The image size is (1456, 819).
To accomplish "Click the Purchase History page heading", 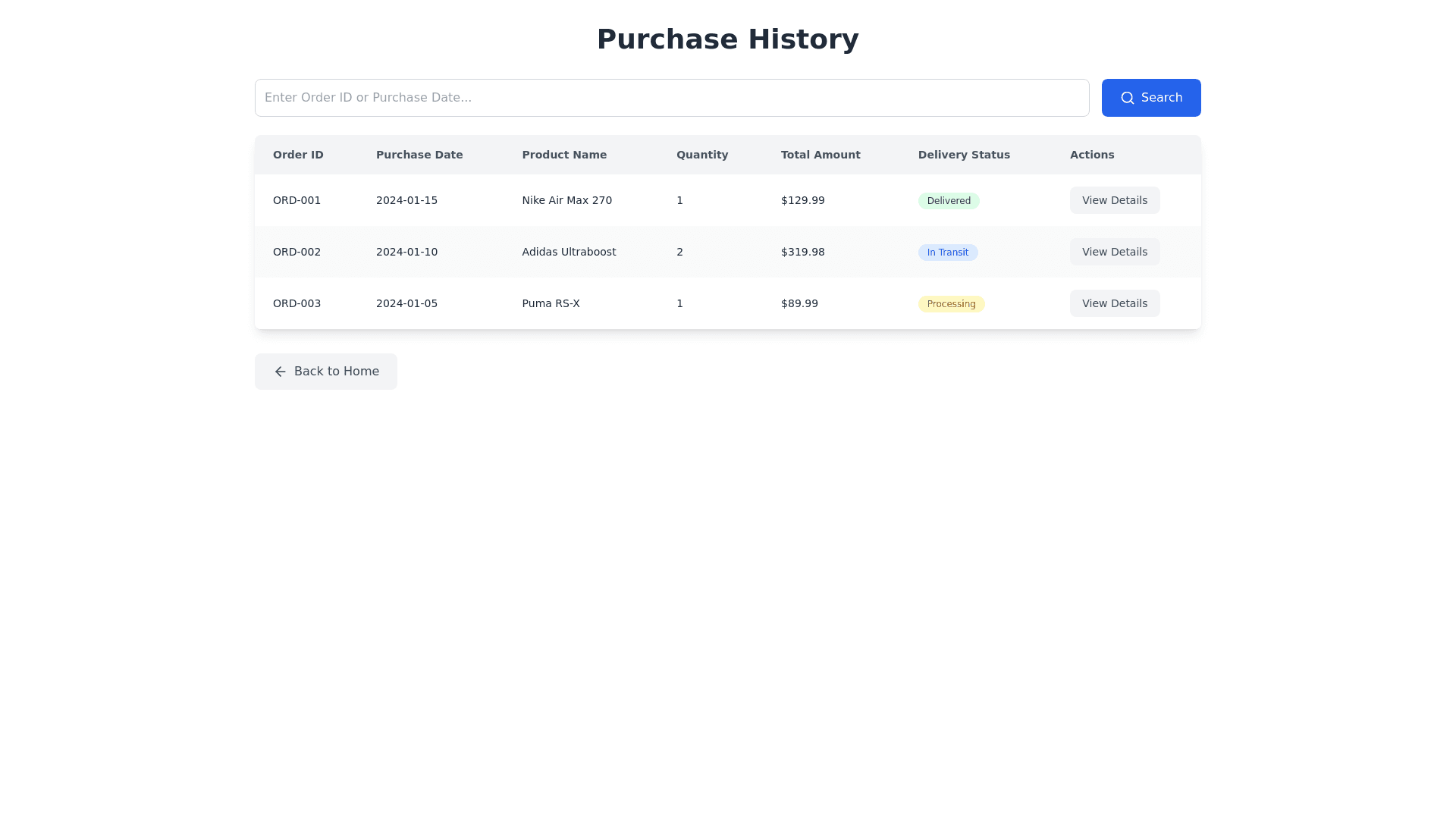I will 727,39.
